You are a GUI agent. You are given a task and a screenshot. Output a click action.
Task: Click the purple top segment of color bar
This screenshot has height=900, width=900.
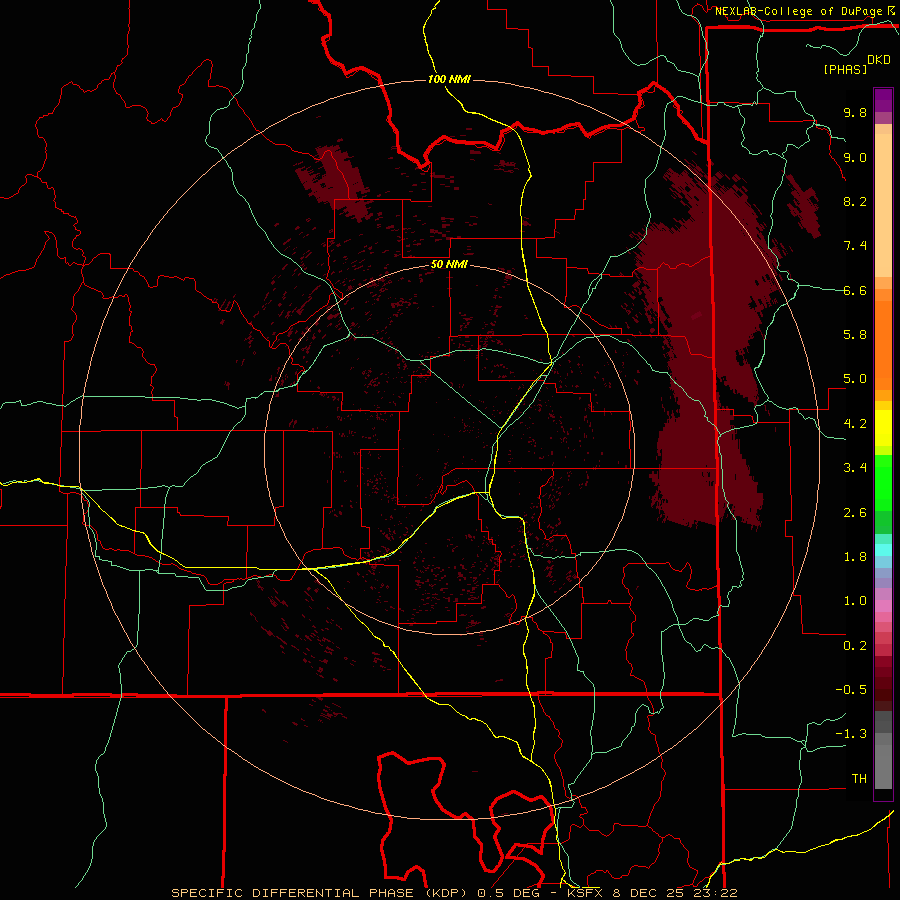(x=883, y=100)
